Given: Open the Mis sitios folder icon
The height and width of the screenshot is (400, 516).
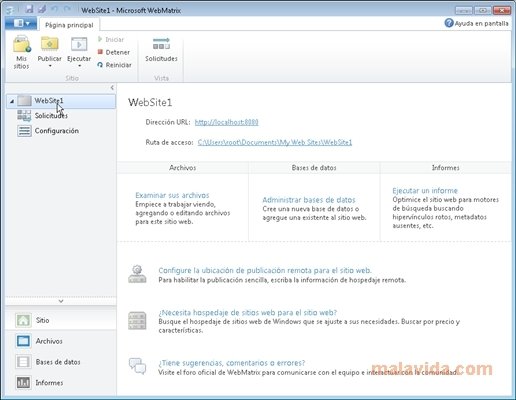Looking at the screenshot, I should click(x=22, y=44).
